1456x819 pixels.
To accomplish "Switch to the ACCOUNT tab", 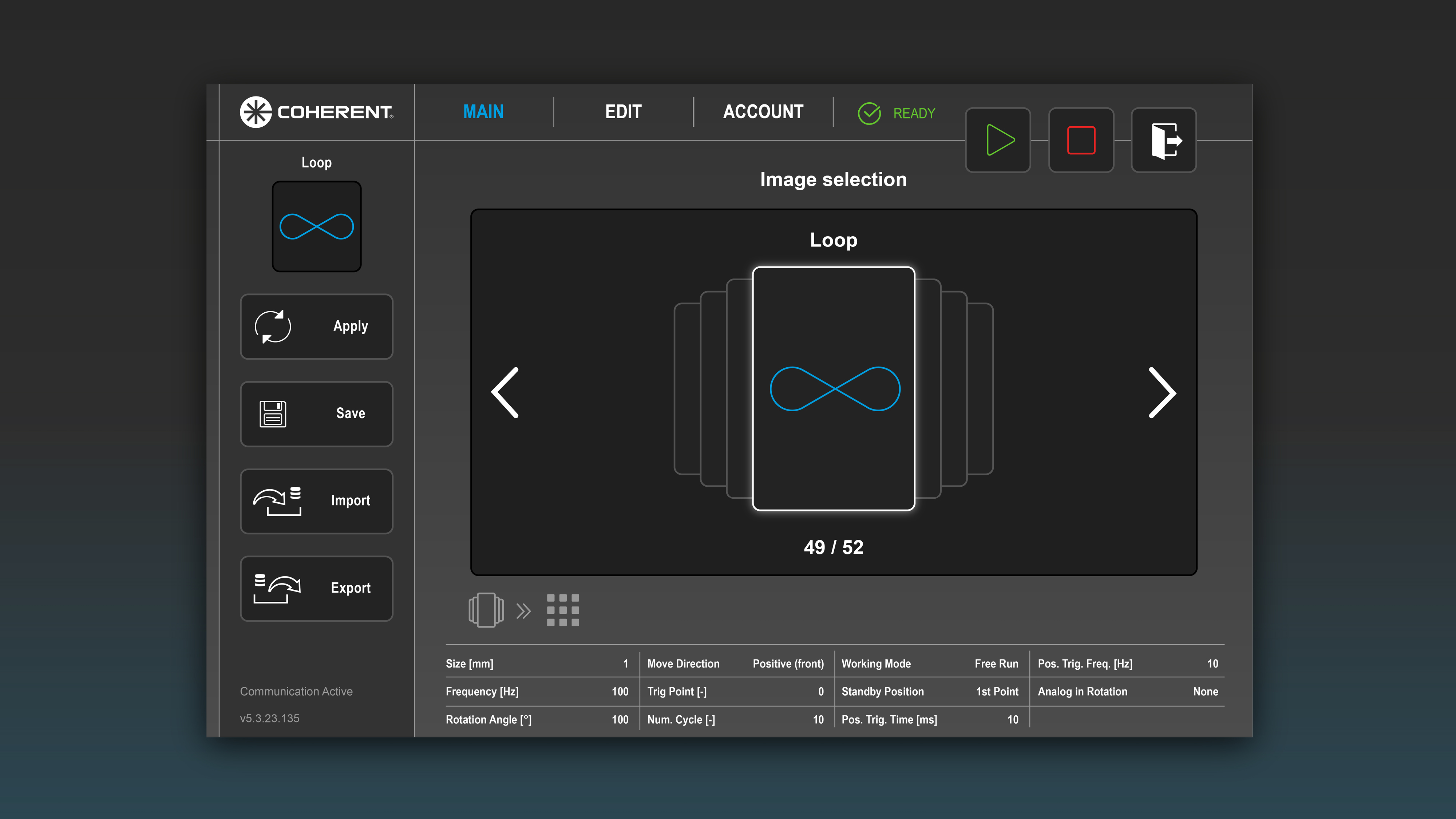I will click(763, 112).
